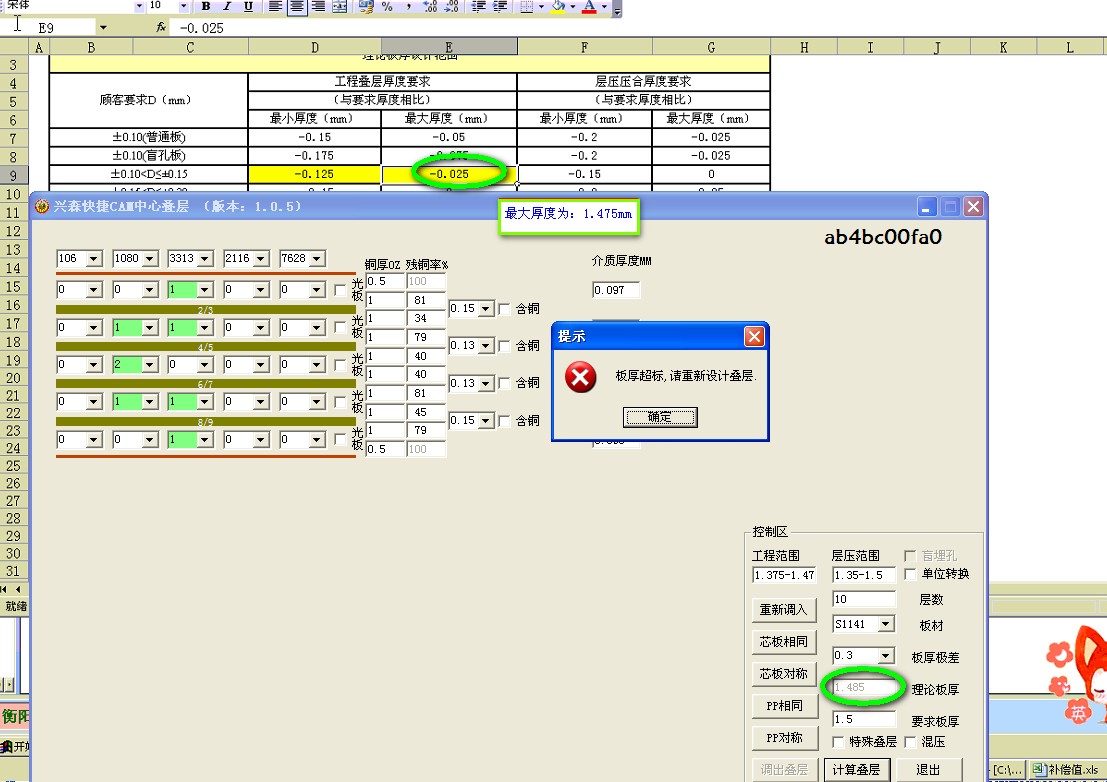
Task: Center-align the cell text
Action: (x=297, y=6)
